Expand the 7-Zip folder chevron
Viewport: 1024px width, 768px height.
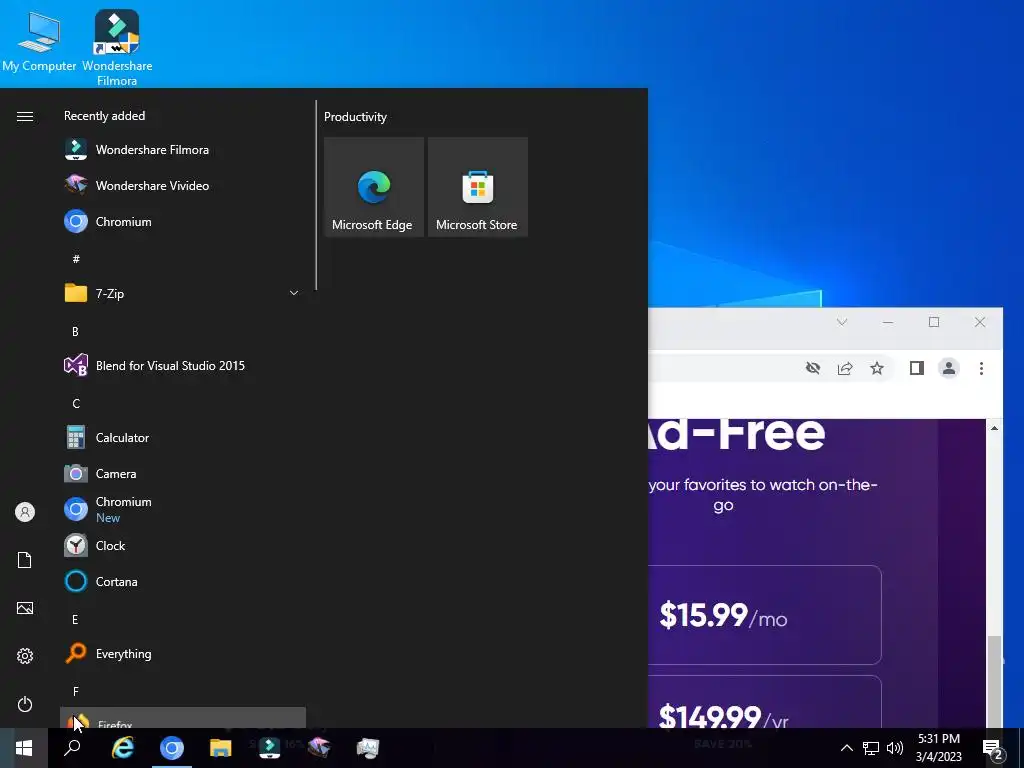tap(294, 293)
